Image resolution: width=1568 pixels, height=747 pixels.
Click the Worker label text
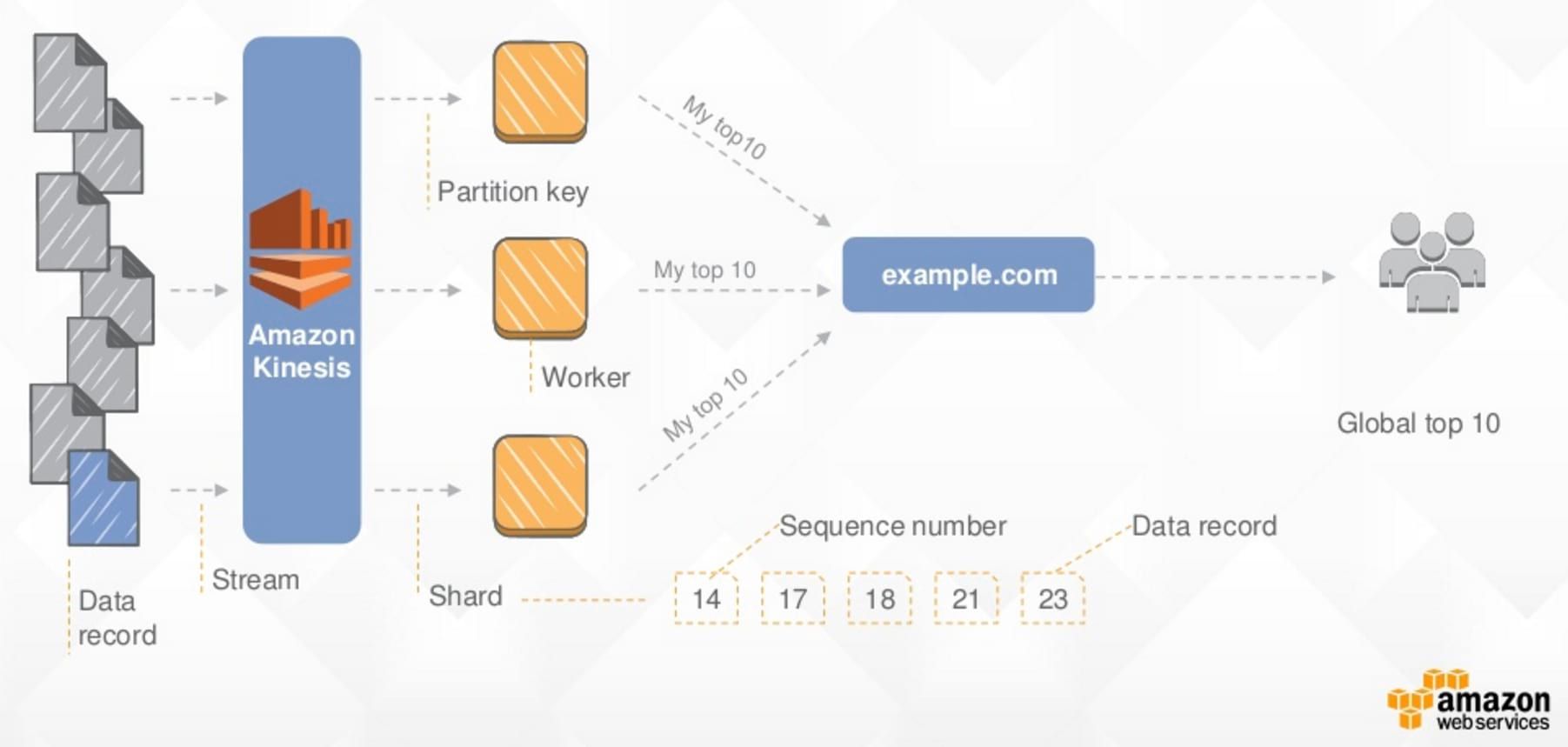coord(585,377)
